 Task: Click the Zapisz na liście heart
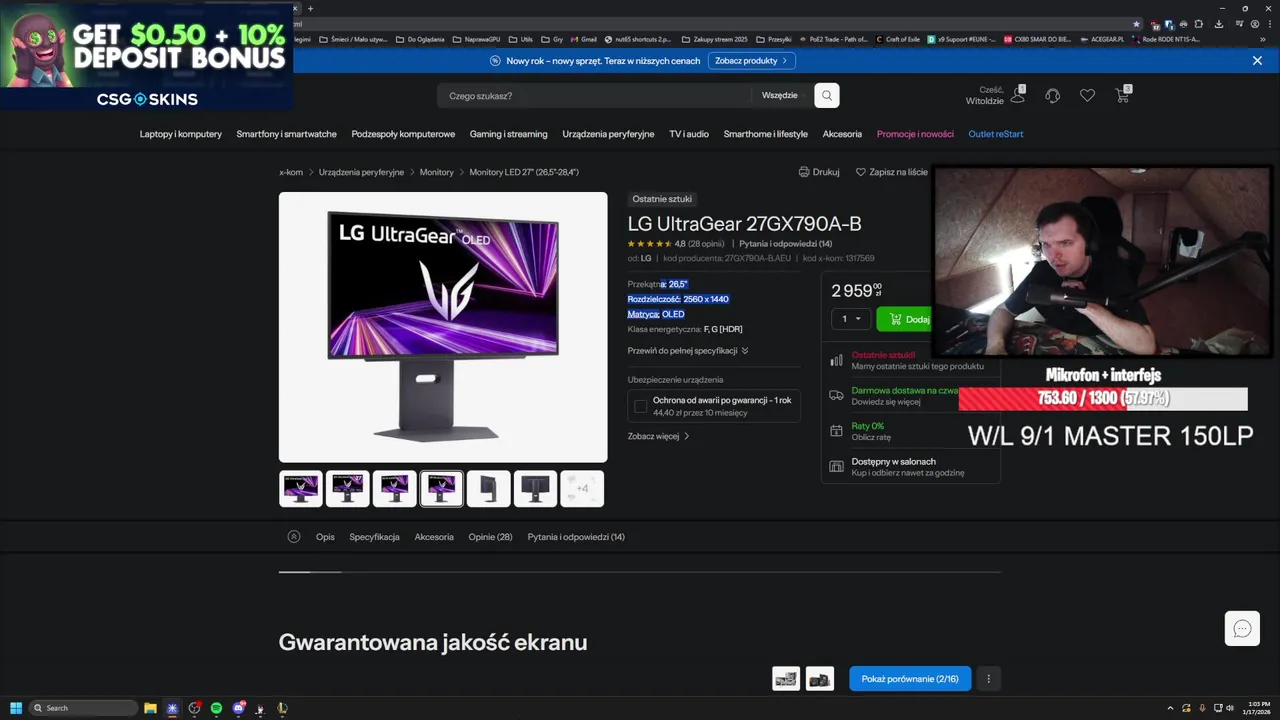click(x=860, y=172)
